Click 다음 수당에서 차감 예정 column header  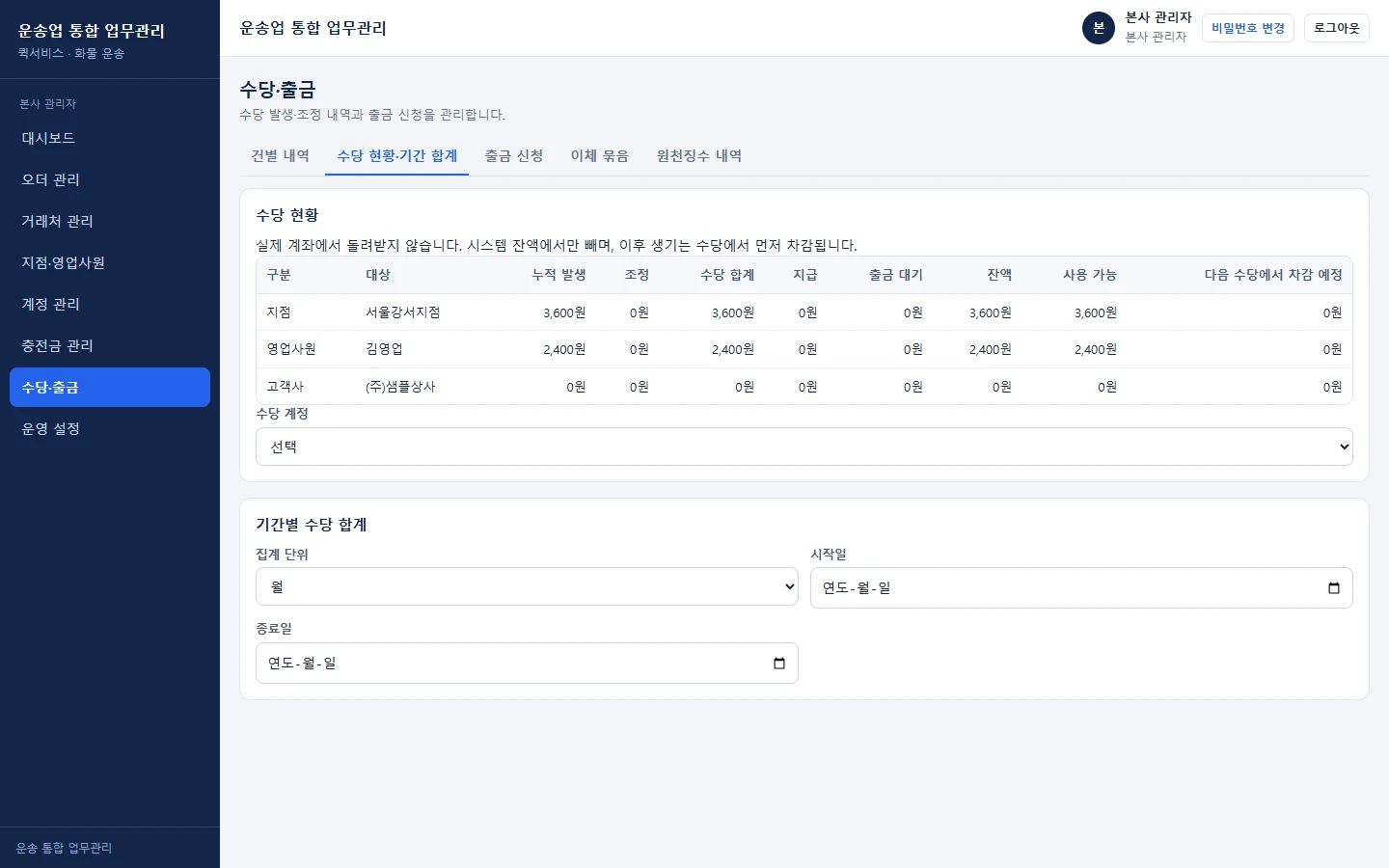(x=1273, y=275)
